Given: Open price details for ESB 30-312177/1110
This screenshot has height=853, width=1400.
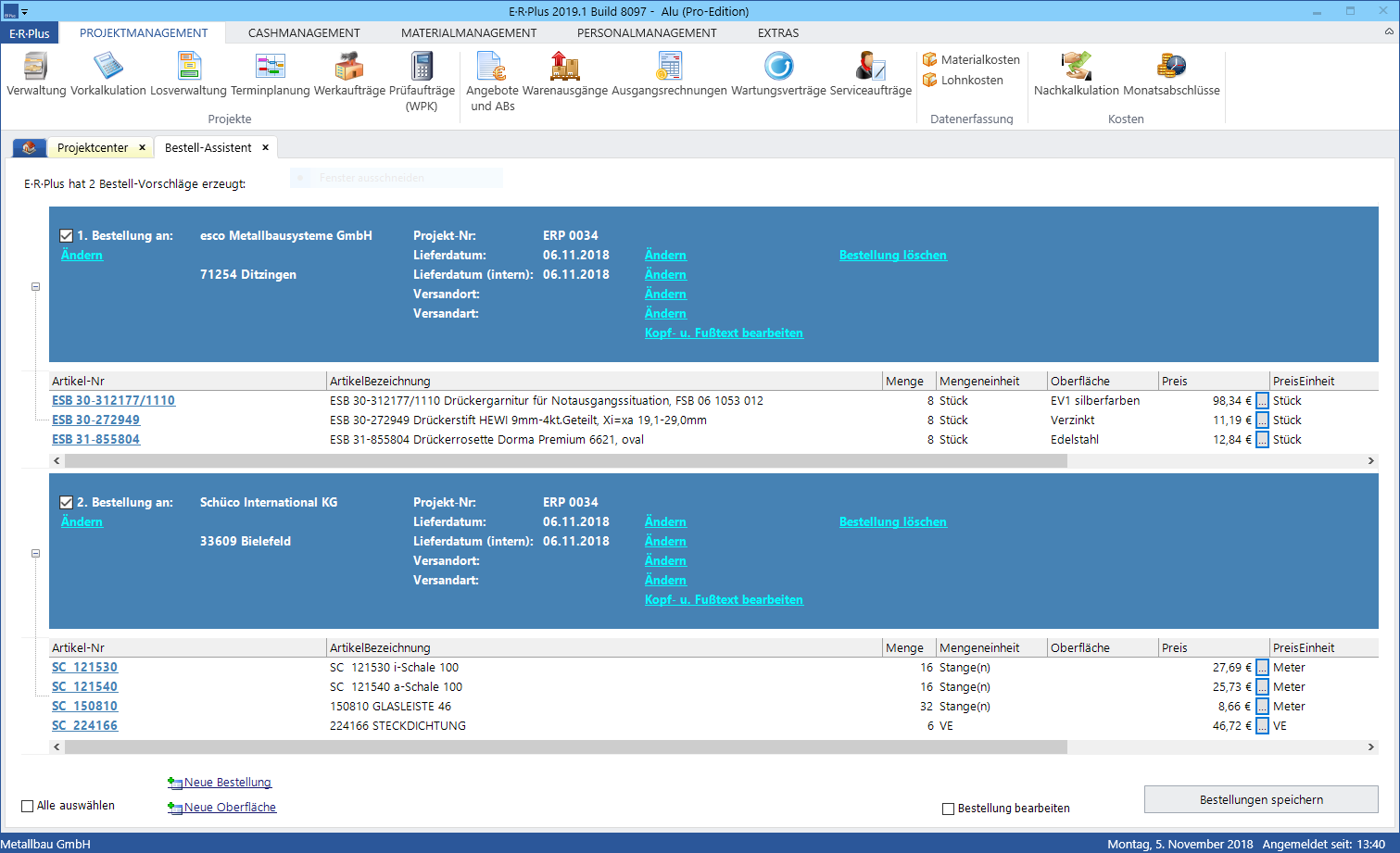Looking at the screenshot, I should pyautogui.click(x=1262, y=401).
